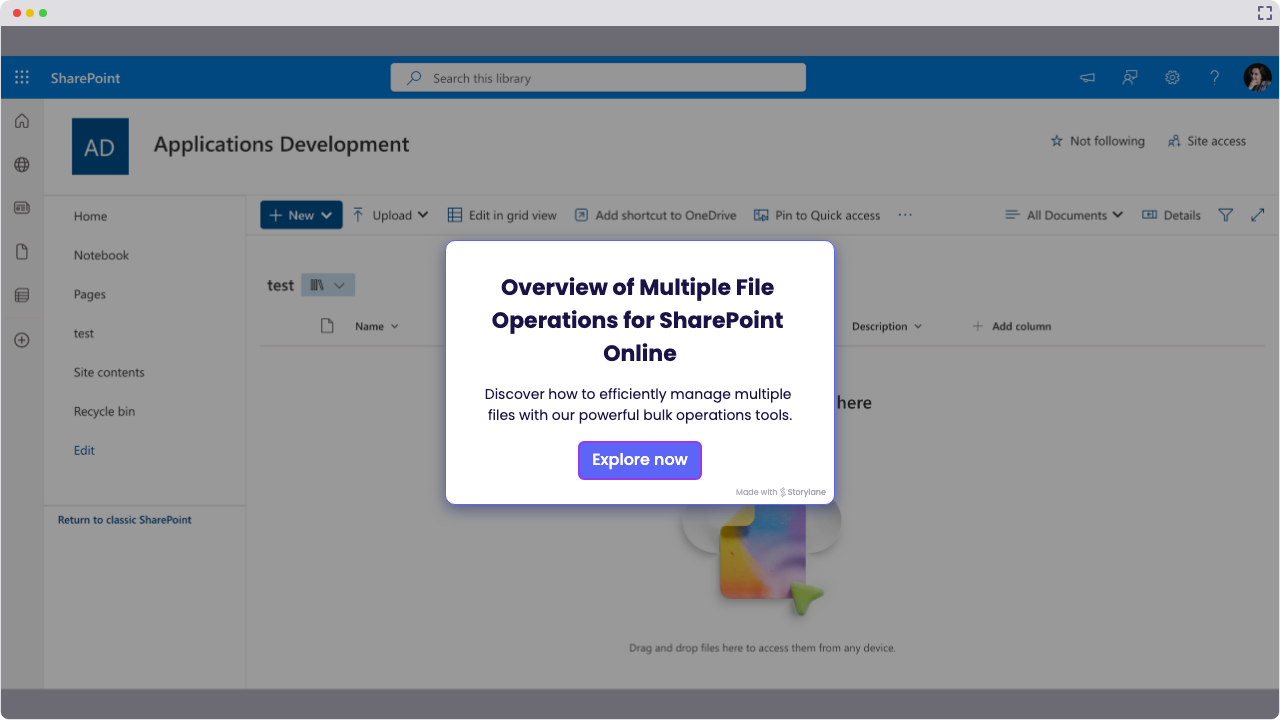This screenshot has height=720, width=1280.
Task: Open Notebook in site navigation
Action: click(101, 255)
